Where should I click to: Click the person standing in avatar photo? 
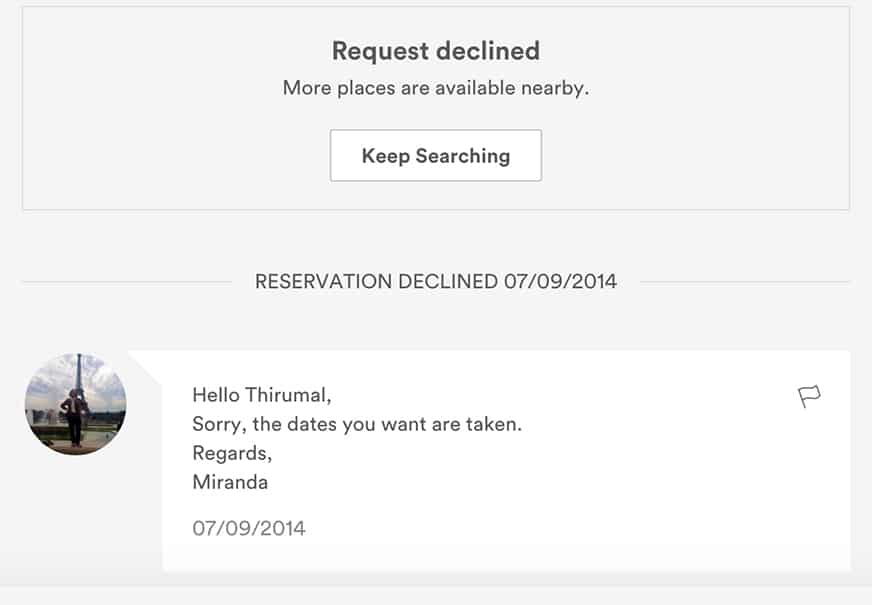[74, 417]
